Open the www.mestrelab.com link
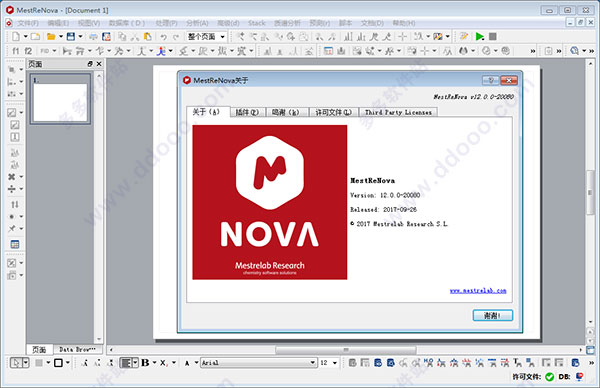This screenshot has width=600, height=388. [x=478, y=291]
